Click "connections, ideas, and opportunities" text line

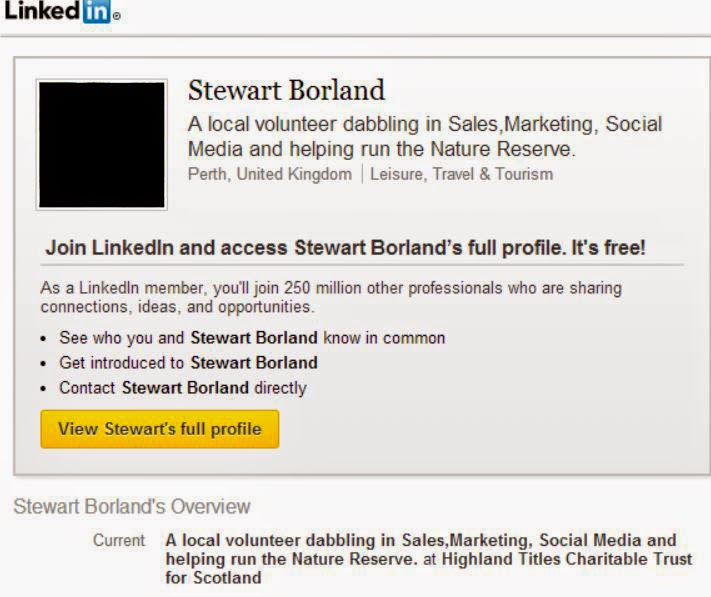pos(177,306)
